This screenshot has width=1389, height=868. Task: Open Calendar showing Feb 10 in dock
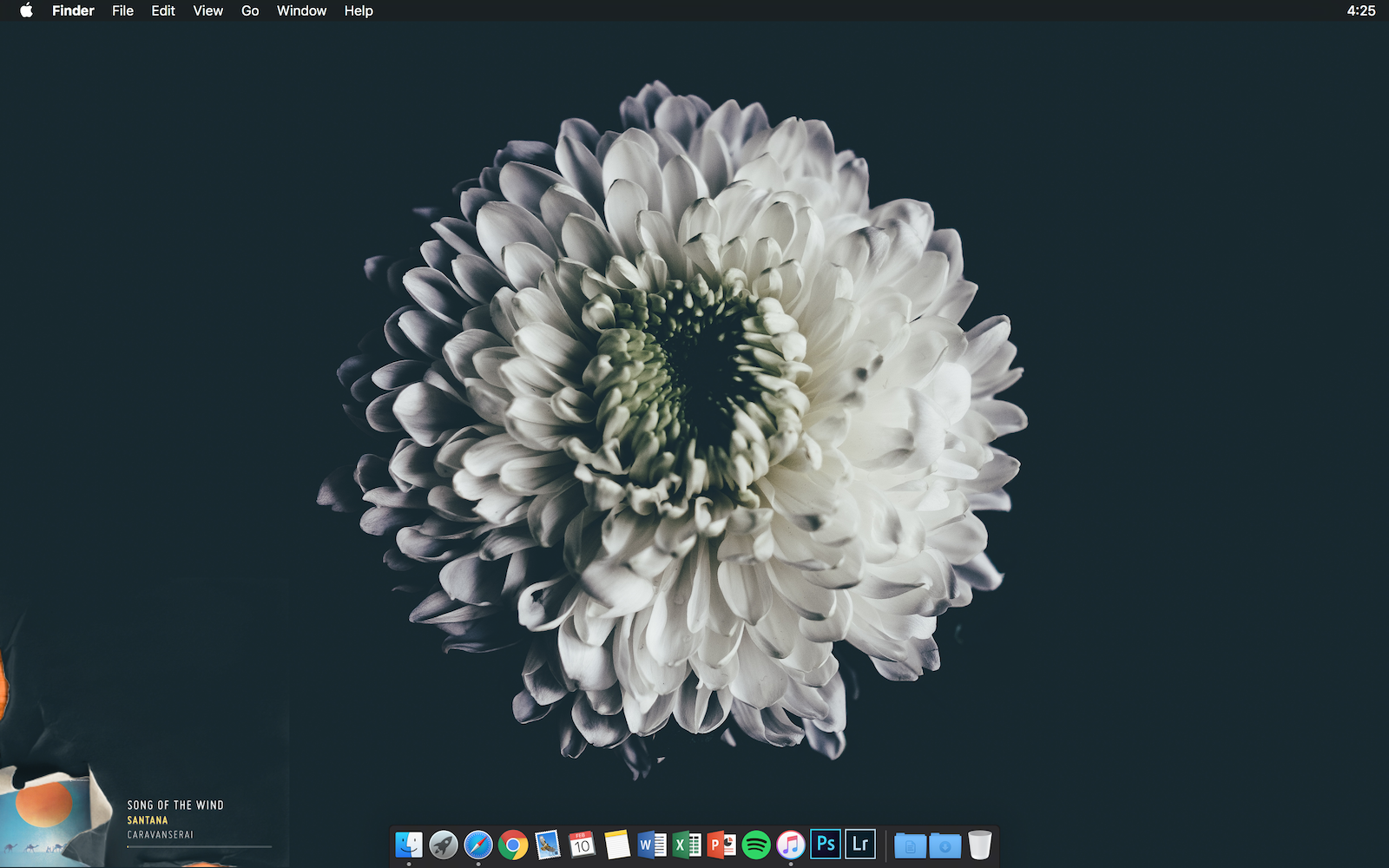(x=583, y=845)
